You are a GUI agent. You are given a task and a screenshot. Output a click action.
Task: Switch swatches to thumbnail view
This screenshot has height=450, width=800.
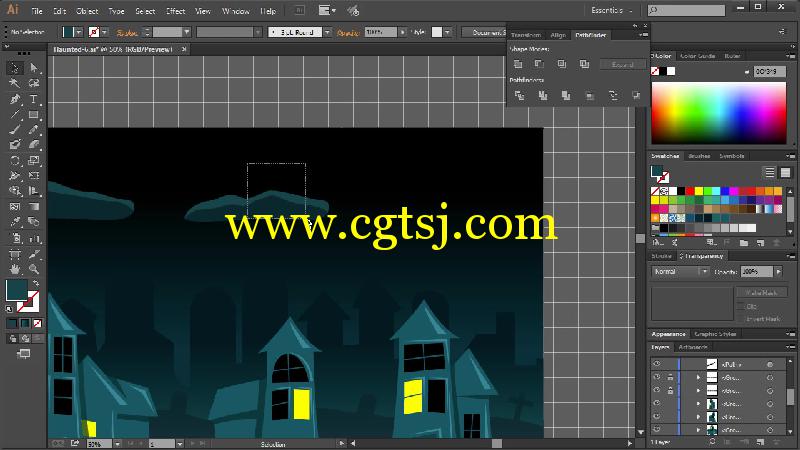[785, 172]
